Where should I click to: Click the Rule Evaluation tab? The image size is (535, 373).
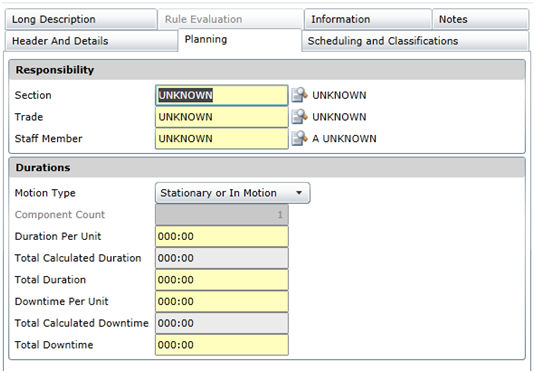[231, 19]
